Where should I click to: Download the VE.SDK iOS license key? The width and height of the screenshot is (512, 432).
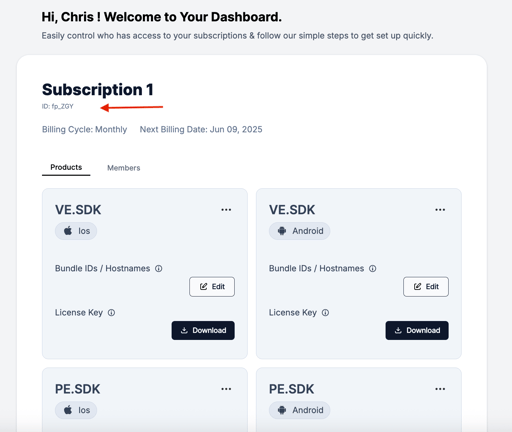[x=203, y=330]
